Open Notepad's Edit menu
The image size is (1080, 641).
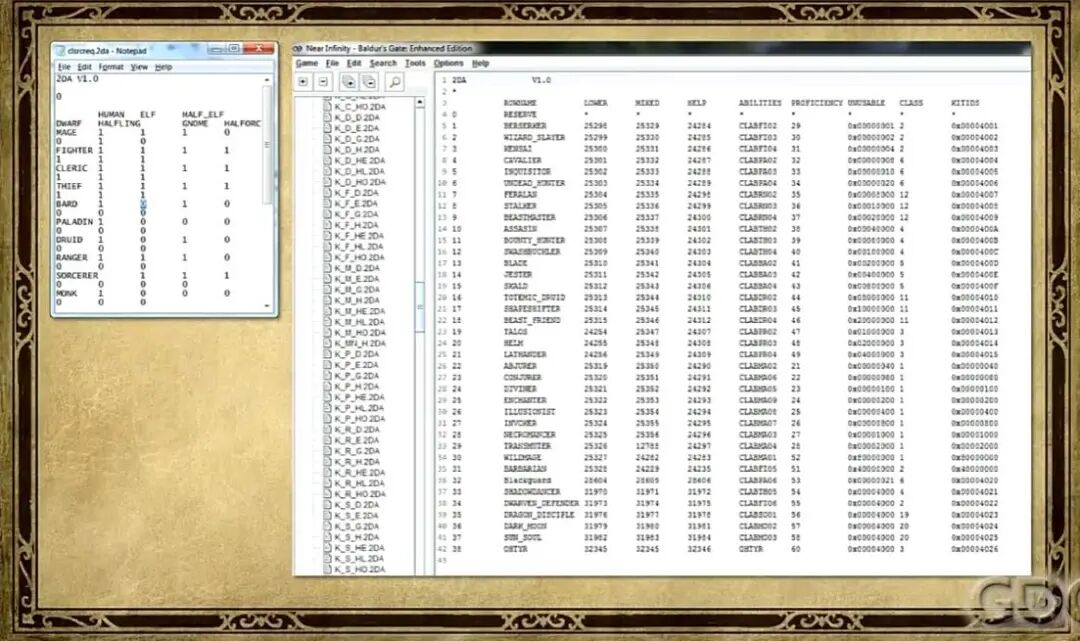pyautogui.click(x=84, y=67)
